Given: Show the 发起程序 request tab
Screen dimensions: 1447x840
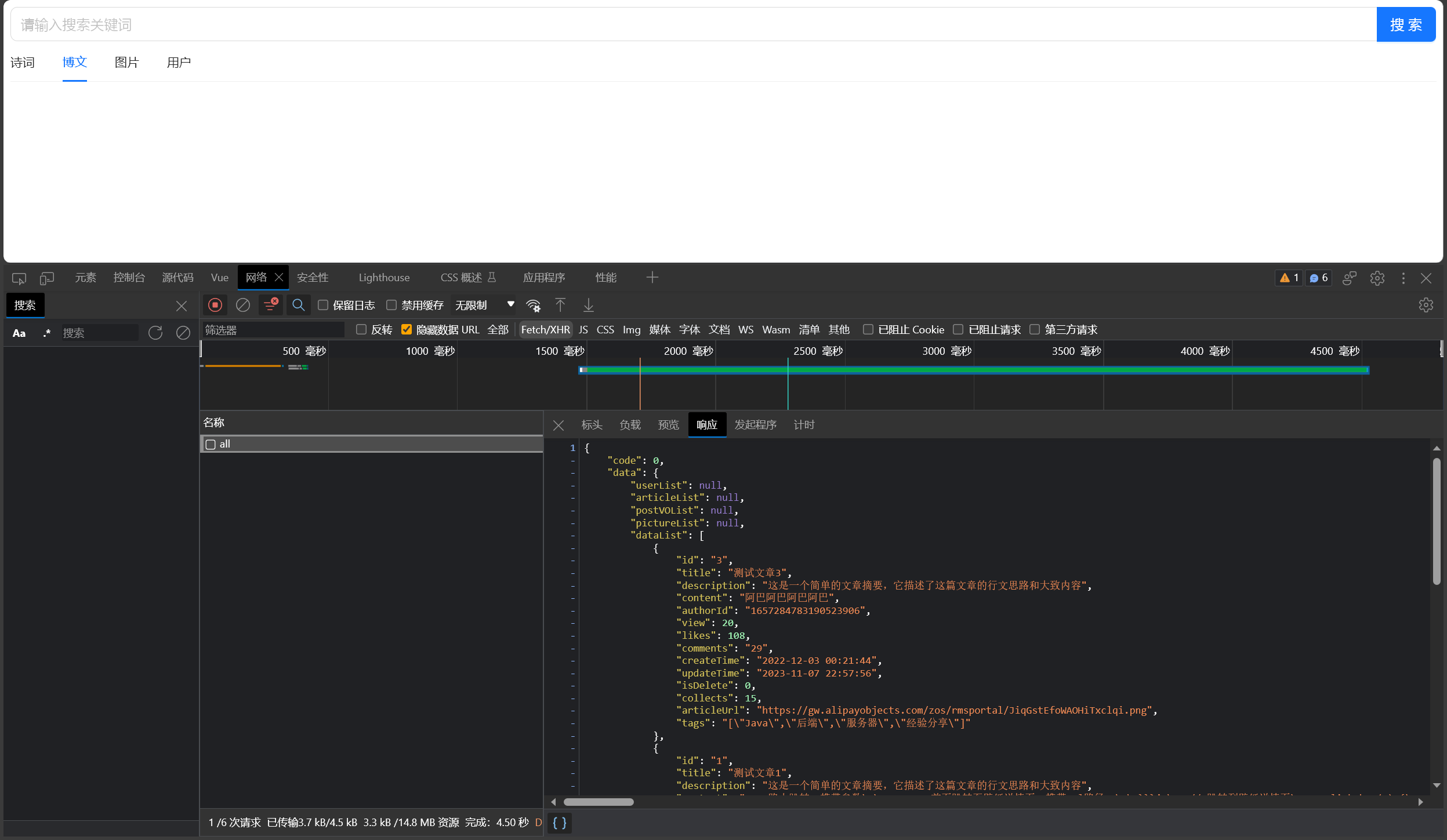Looking at the screenshot, I should click(x=756, y=425).
